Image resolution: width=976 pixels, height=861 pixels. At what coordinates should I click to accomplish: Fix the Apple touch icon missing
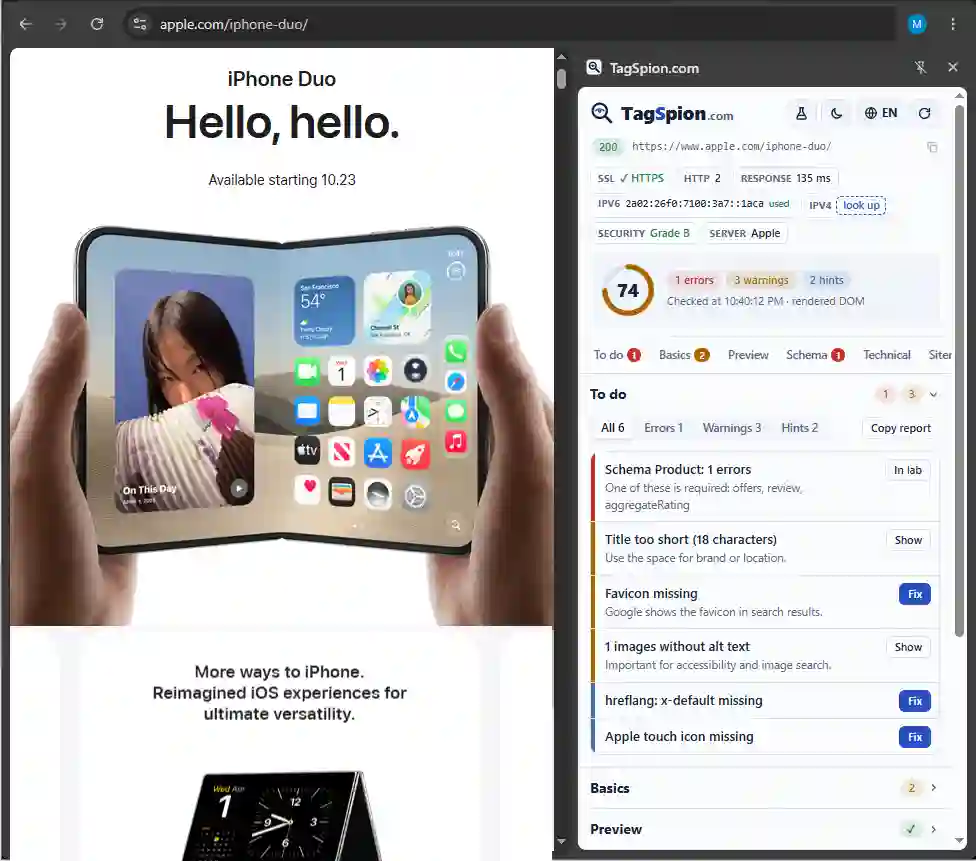point(914,737)
